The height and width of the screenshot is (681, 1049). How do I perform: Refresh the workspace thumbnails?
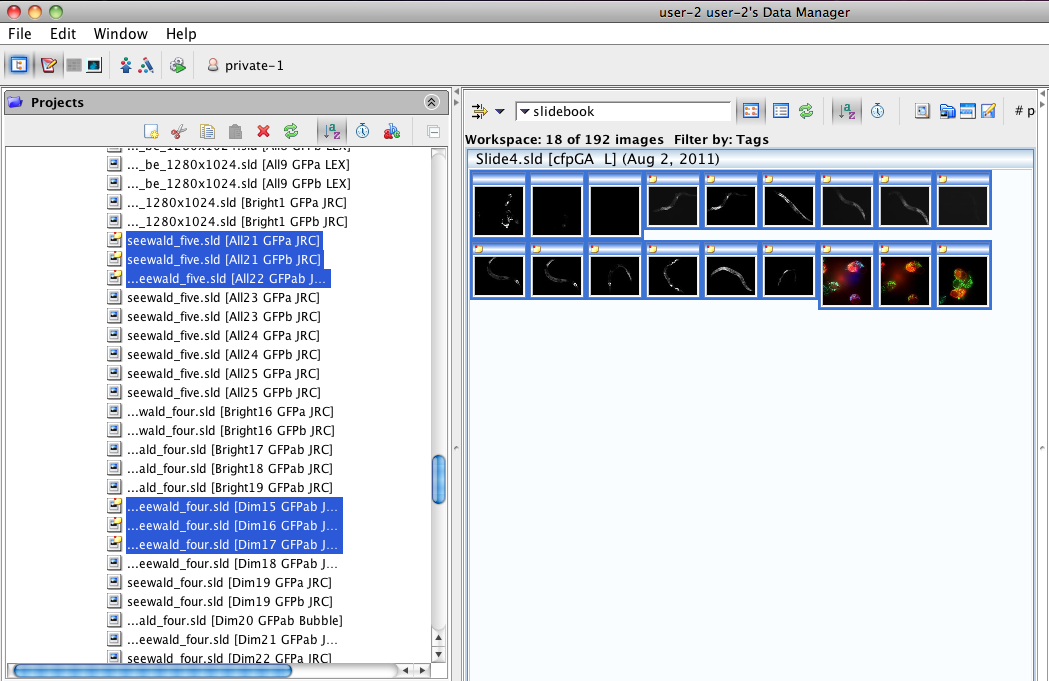click(x=805, y=111)
